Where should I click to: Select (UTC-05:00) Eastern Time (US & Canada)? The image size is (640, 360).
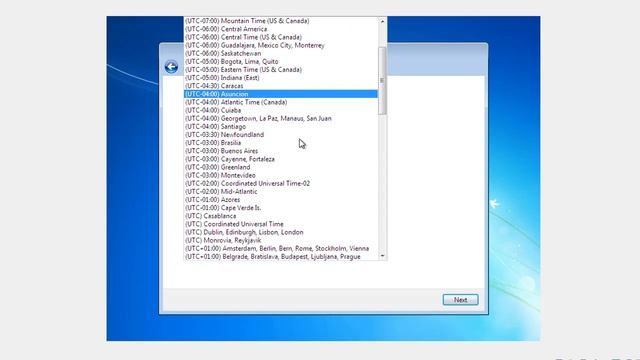[x=281, y=70]
